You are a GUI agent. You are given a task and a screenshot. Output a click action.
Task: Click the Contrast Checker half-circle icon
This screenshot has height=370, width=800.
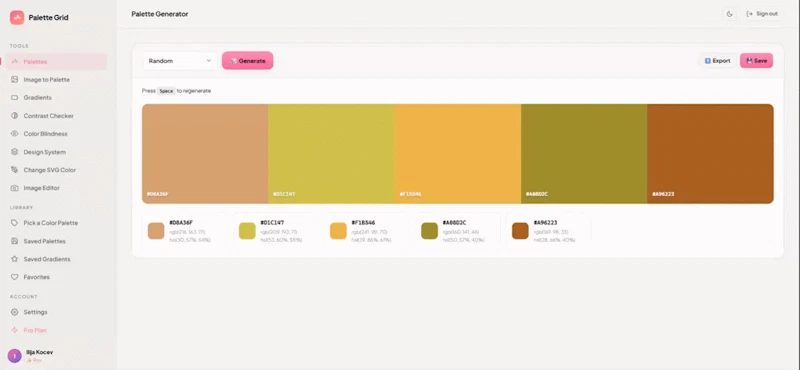pyautogui.click(x=14, y=116)
